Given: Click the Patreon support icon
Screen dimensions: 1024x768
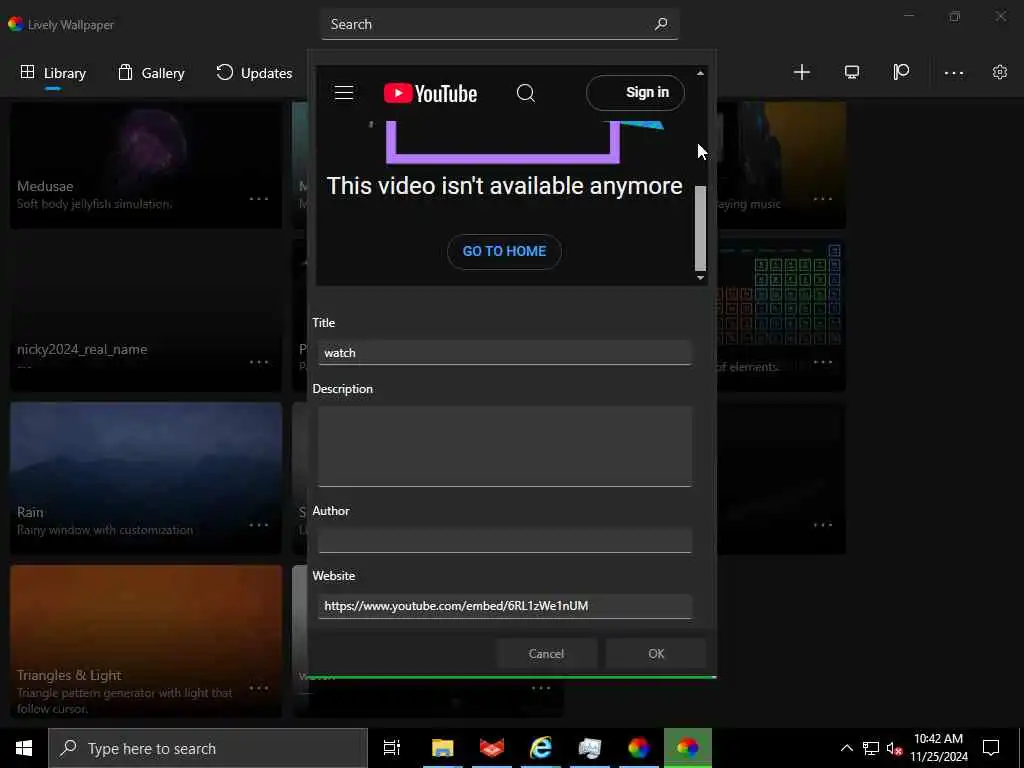Looking at the screenshot, I should coord(901,72).
